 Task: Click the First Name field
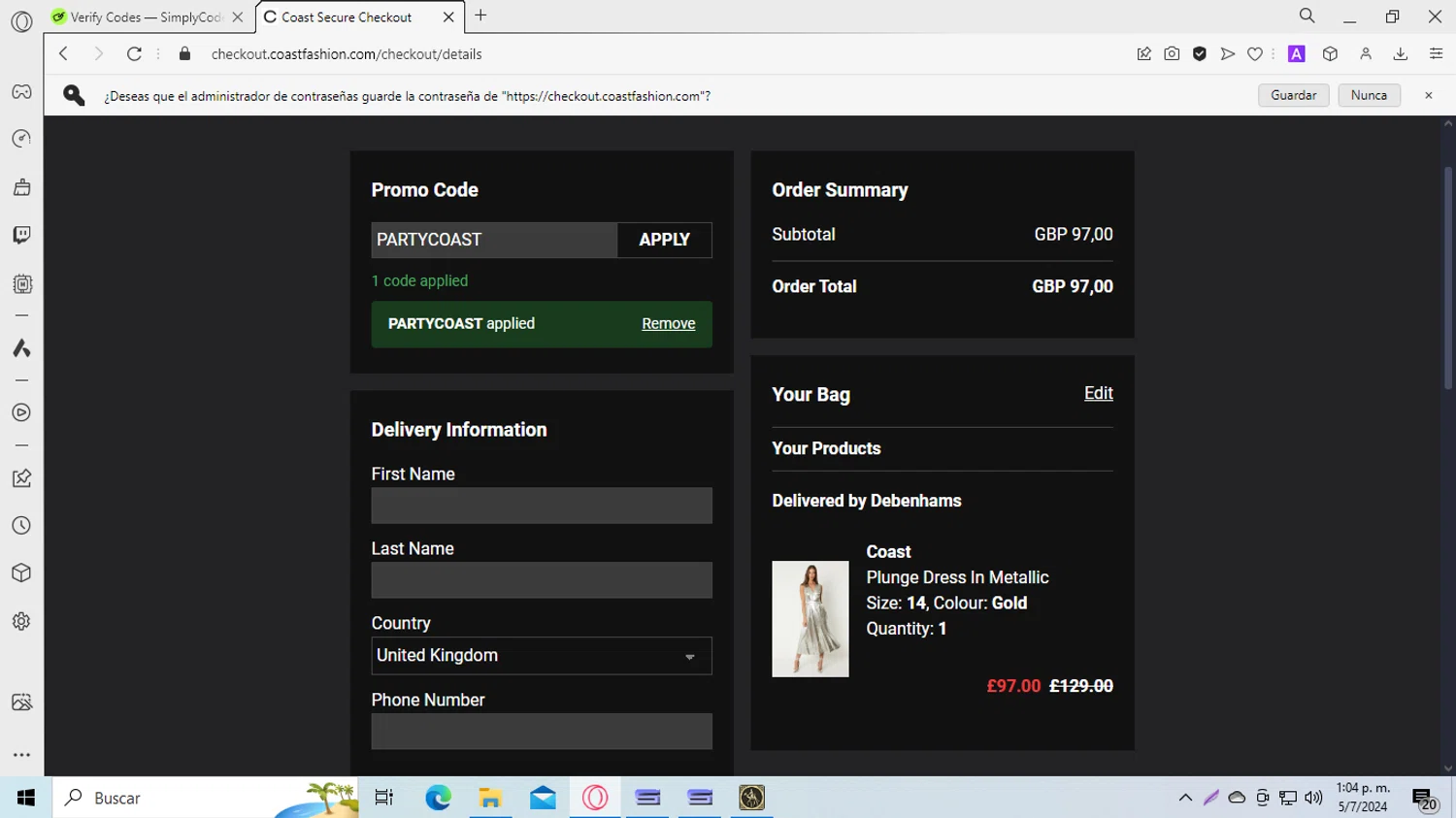(x=542, y=506)
